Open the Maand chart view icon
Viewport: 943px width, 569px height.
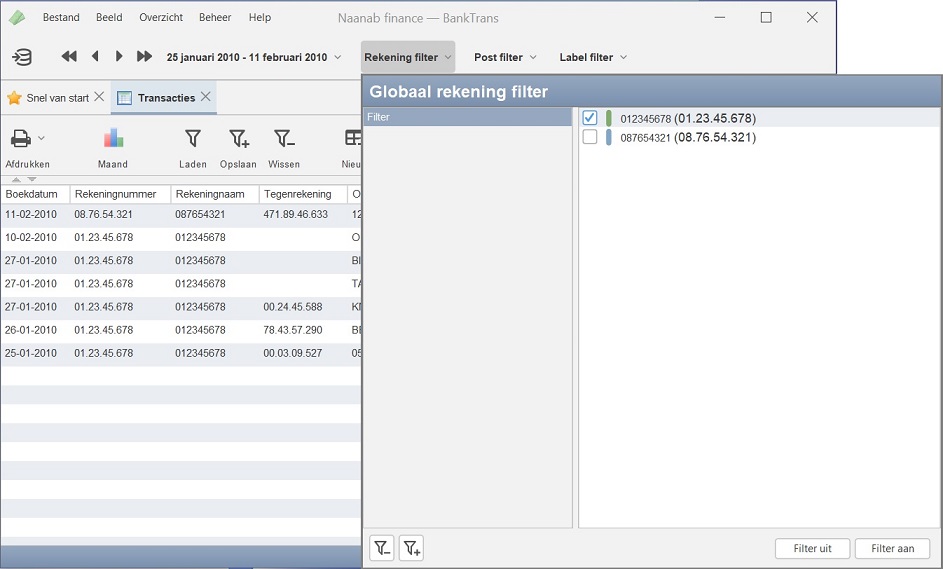click(x=113, y=139)
